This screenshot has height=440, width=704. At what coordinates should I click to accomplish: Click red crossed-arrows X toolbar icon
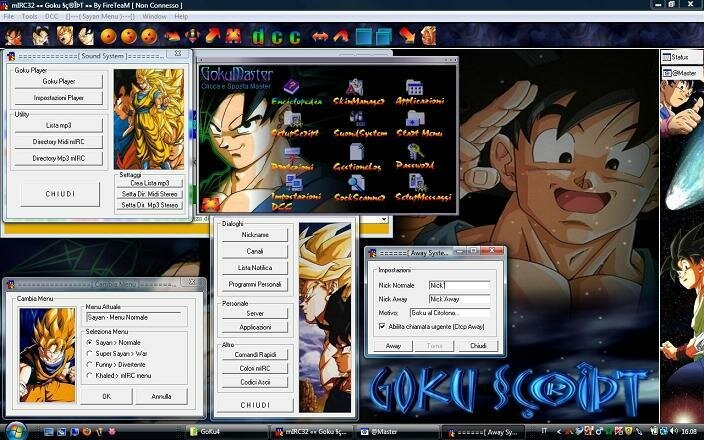click(233, 35)
